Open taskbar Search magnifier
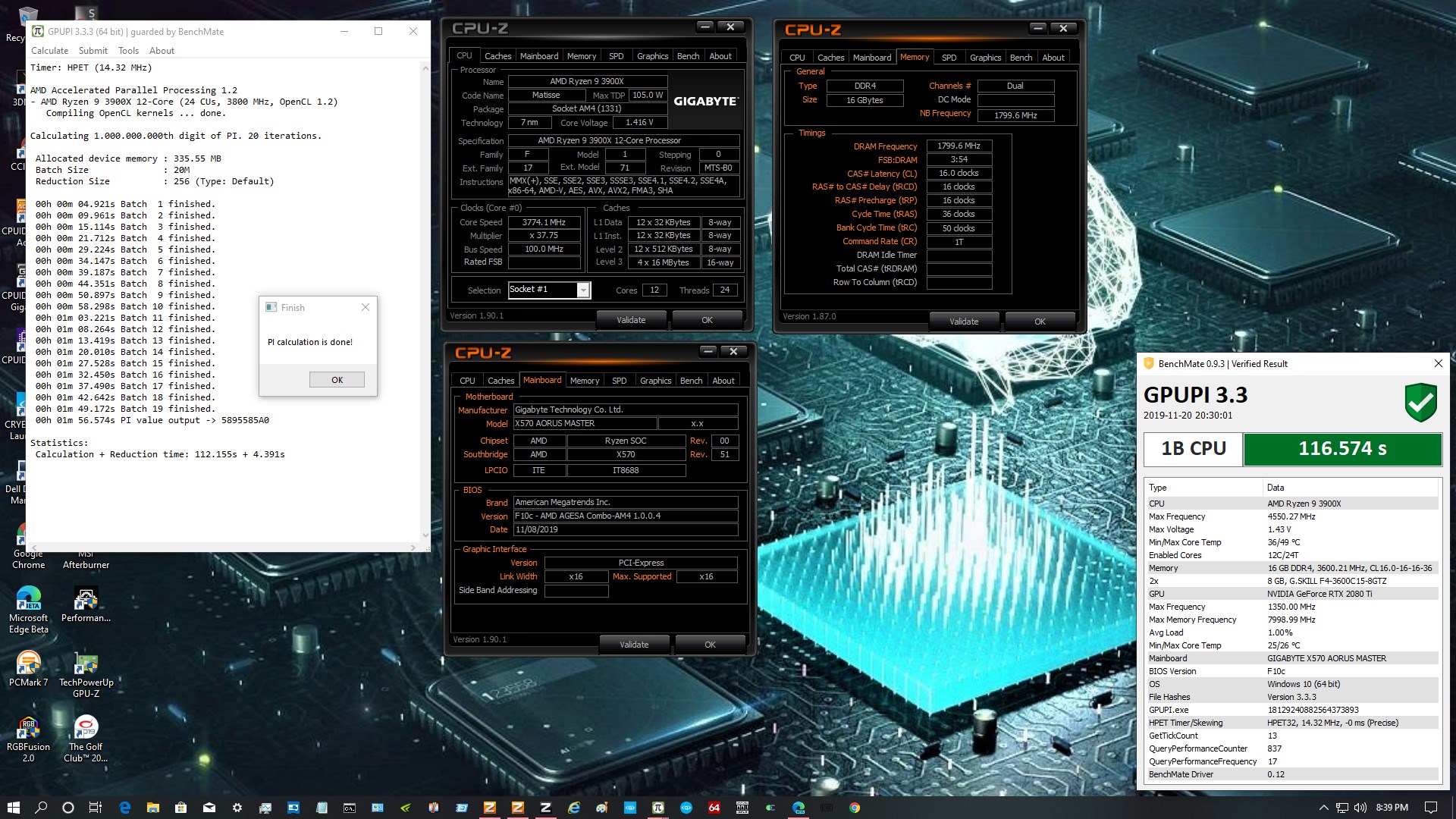Viewport: 1456px width, 819px height. click(41, 808)
